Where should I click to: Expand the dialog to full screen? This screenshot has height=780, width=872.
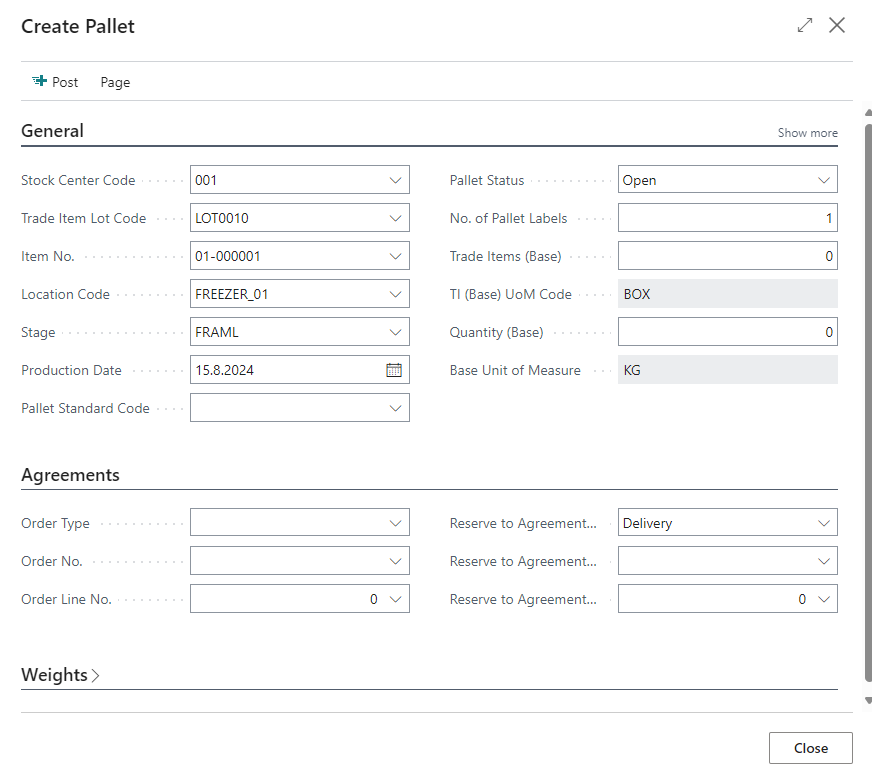pyautogui.click(x=805, y=26)
